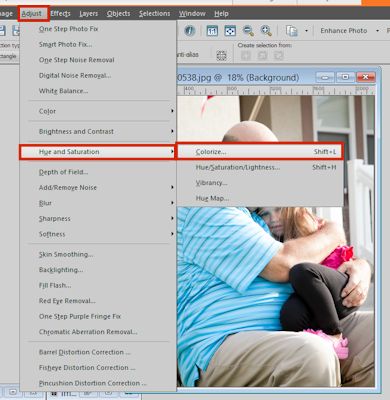Image resolution: width=390 pixels, height=400 pixels.
Task: Click the copy/paste documents icon
Action: tap(292, 31)
